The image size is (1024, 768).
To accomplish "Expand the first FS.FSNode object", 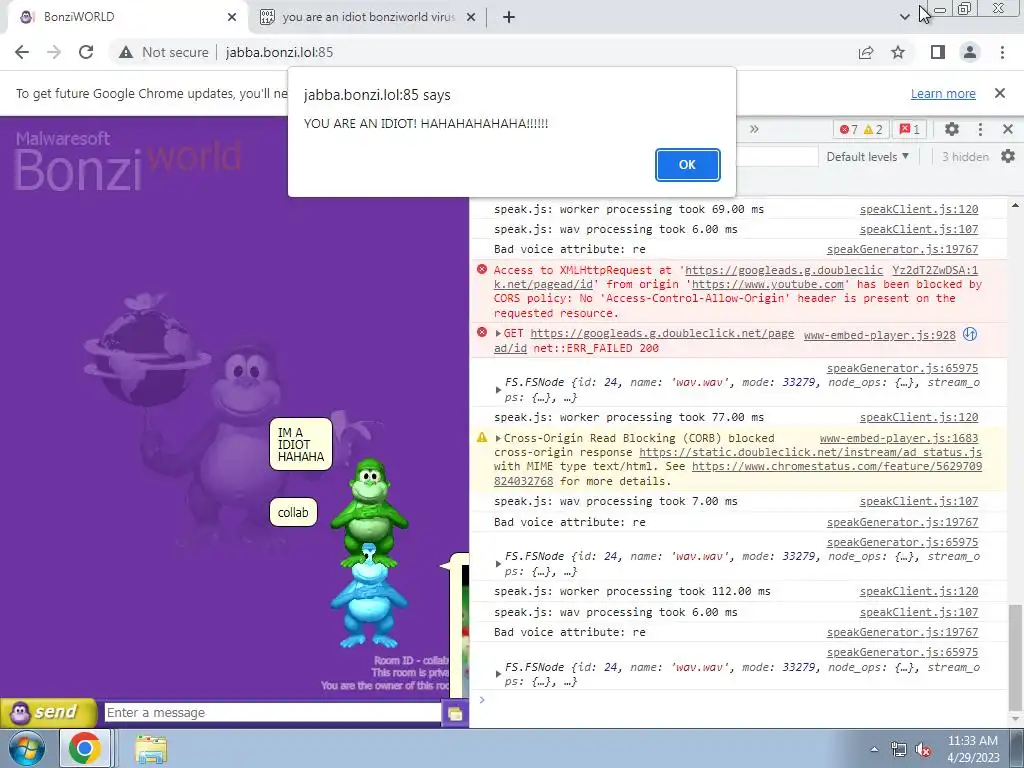I will tap(498, 390).
